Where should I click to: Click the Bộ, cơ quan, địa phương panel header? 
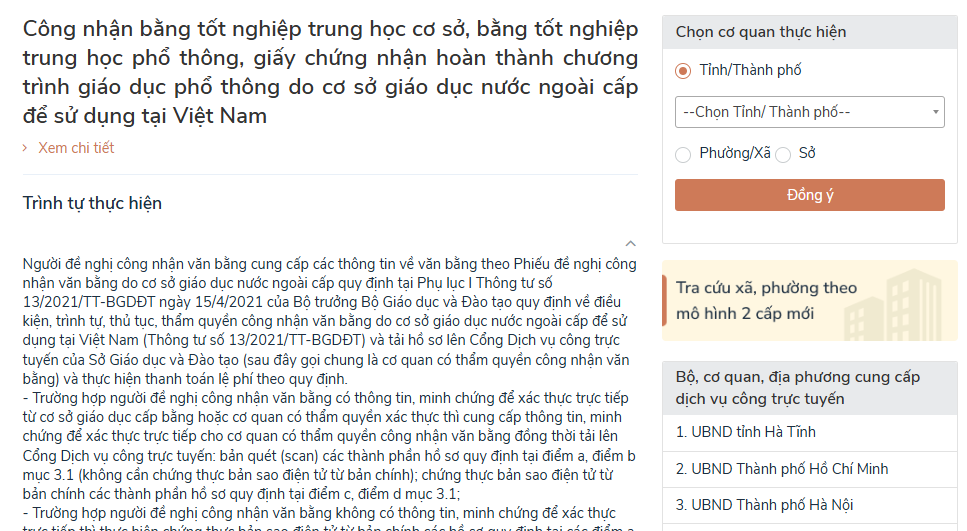[809, 388]
